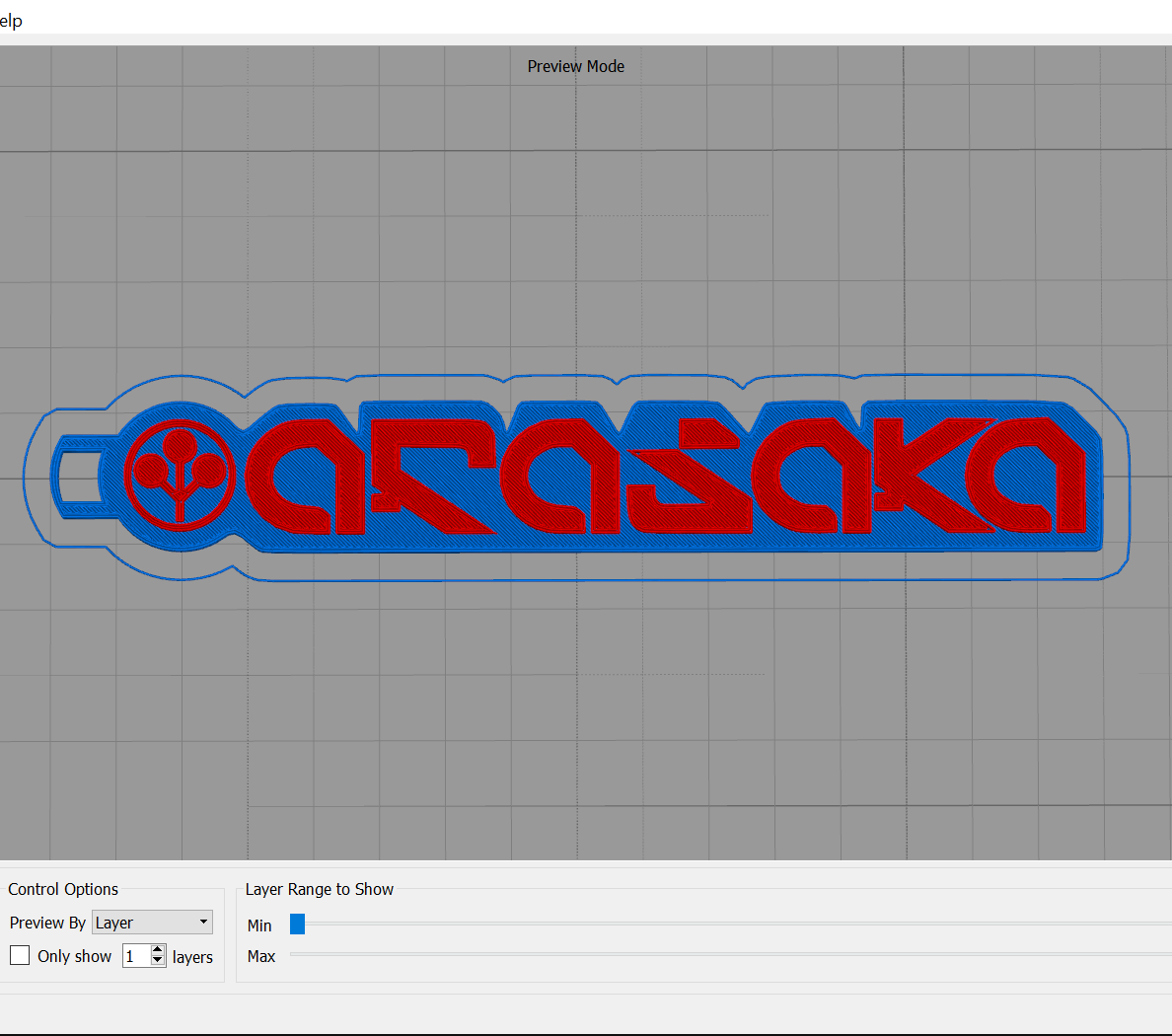Click the Preview Mode title label
Viewport: 1172px width, 1036px height.
click(575, 66)
